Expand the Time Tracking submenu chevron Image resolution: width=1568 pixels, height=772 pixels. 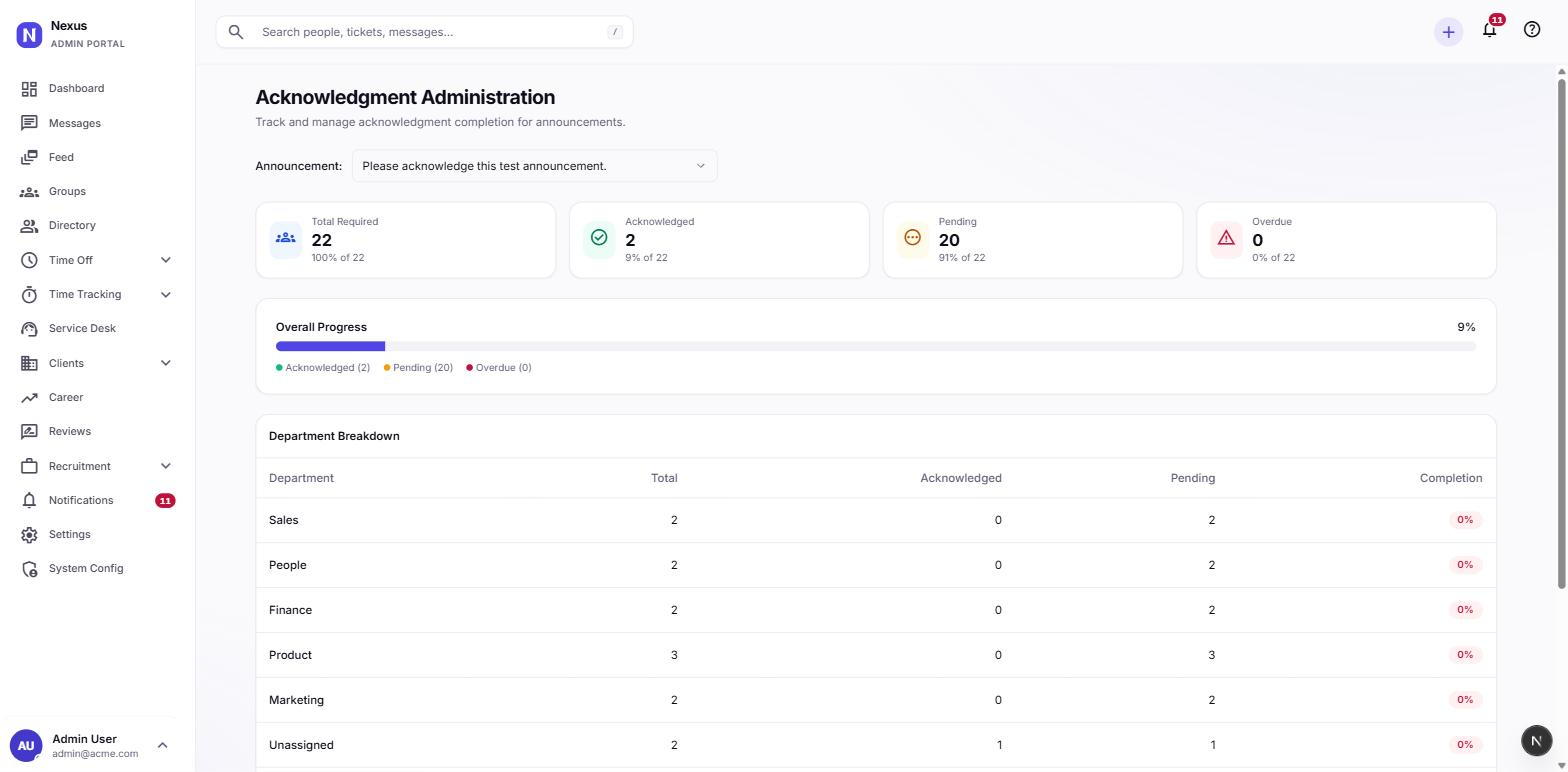coord(166,294)
